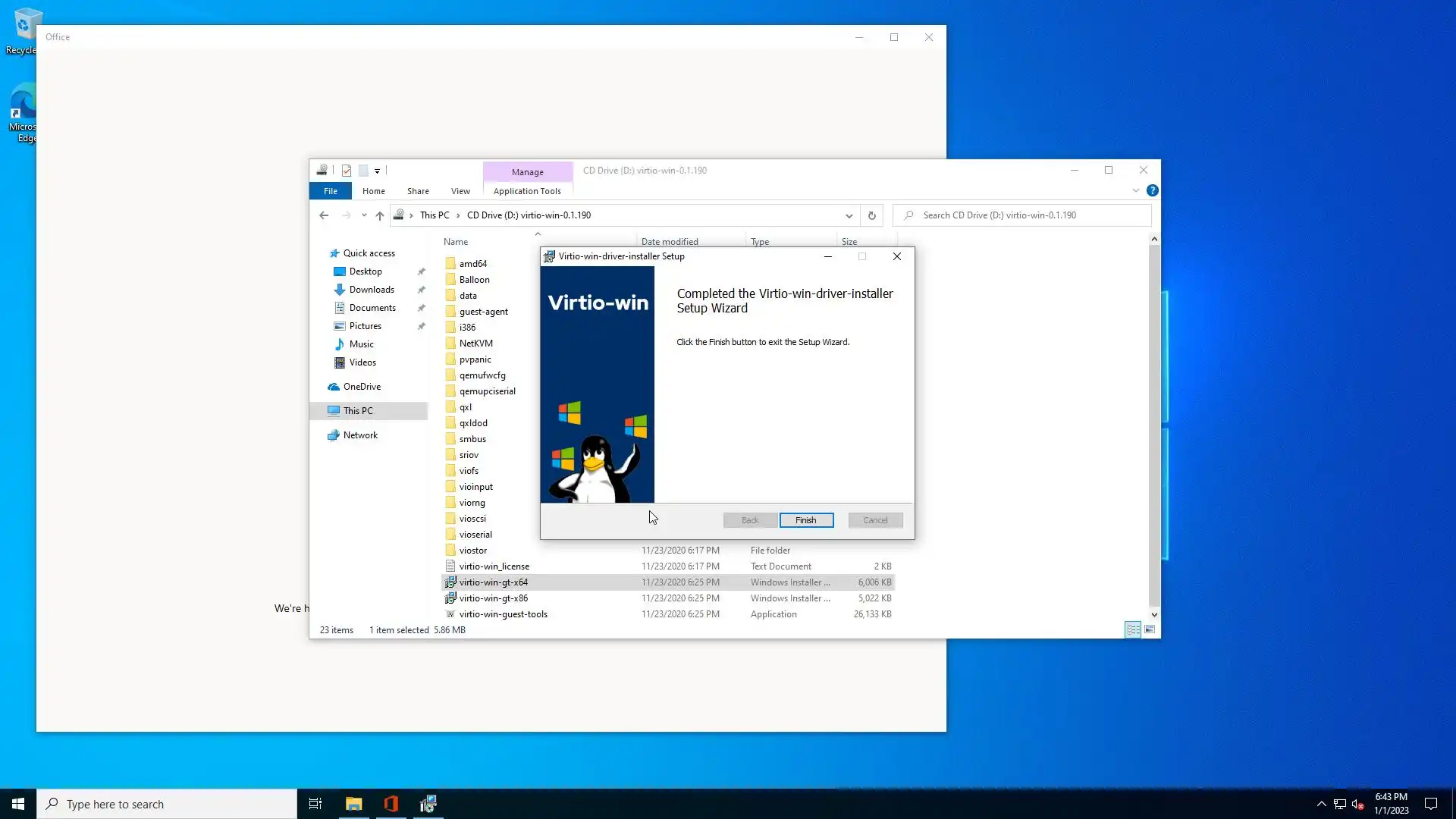Switch to large icons view layout
The image size is (1456, 819).
coord(1150,629)
